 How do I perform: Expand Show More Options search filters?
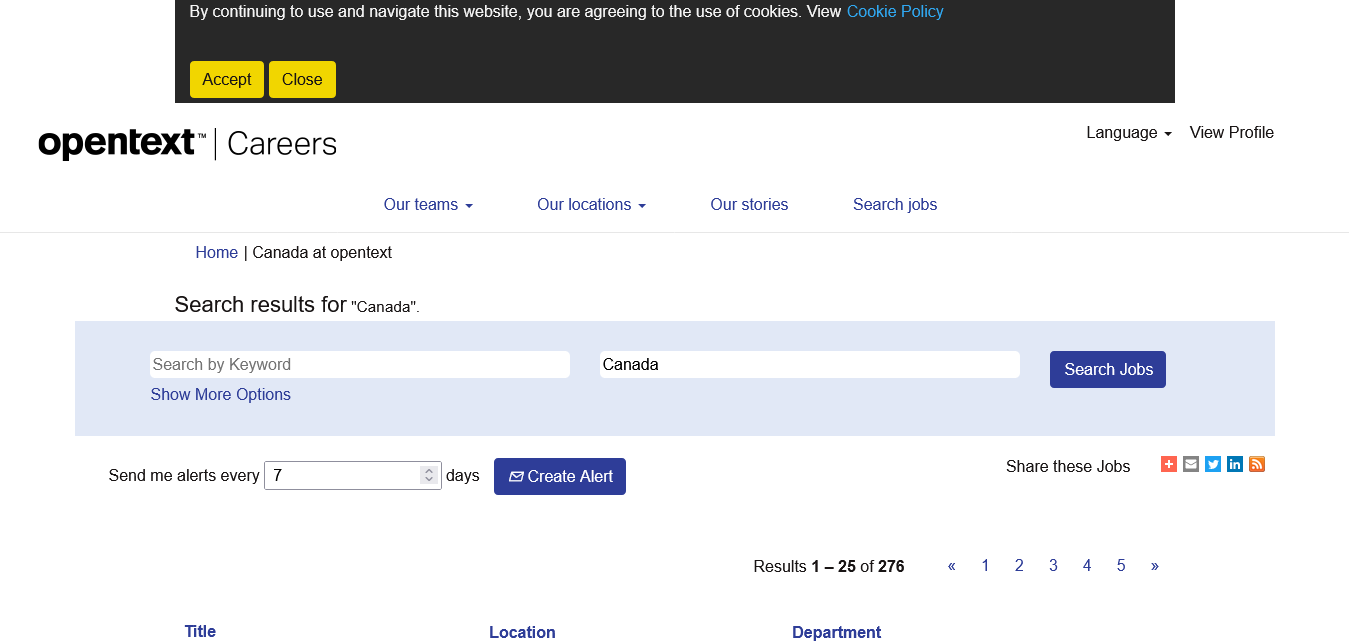point(220,395)
